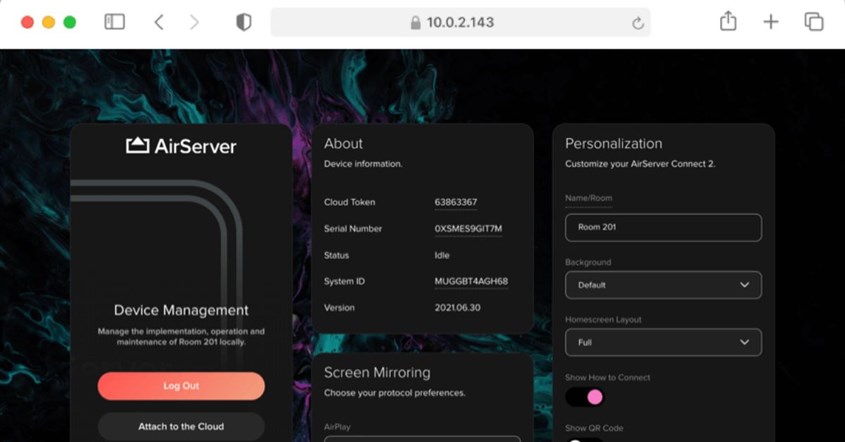845x442 pixels.
Task: Open the Background dropdown set to Default
Action: click(663, 285)
